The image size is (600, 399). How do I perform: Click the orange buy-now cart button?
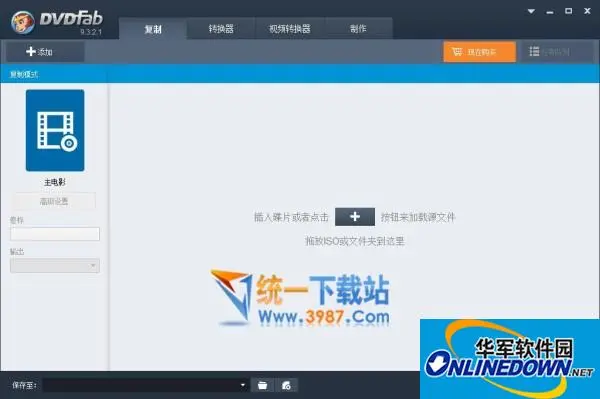coord(479,52)
